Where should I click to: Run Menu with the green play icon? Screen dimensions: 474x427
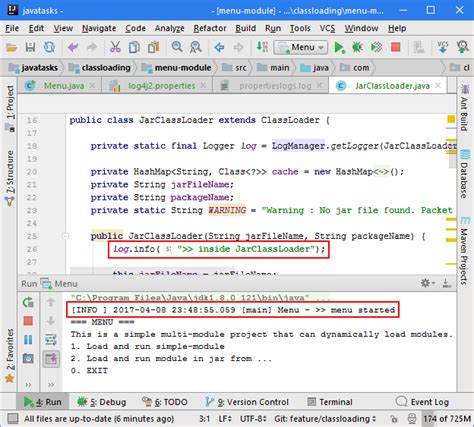(339, 47)
